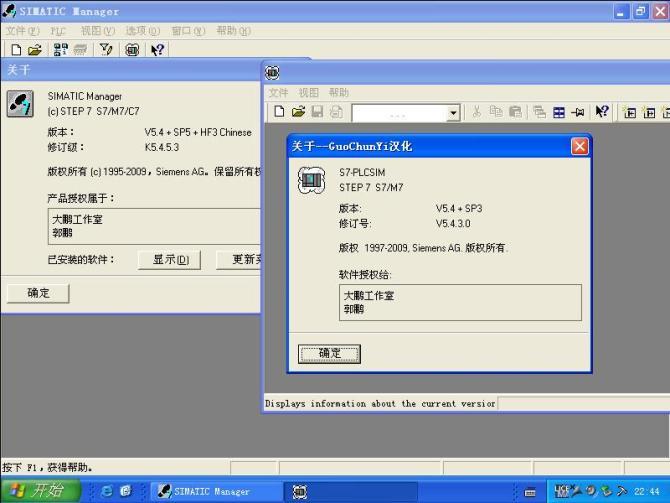Click the Always on Top pin icon in S7-PLCSIM
The height and width of the screenshot is (503, 670).
point(578,112)
